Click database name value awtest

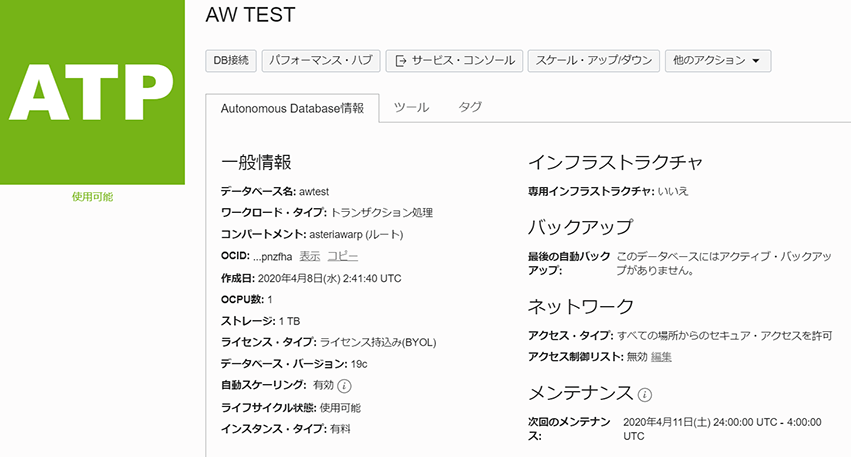314,192
